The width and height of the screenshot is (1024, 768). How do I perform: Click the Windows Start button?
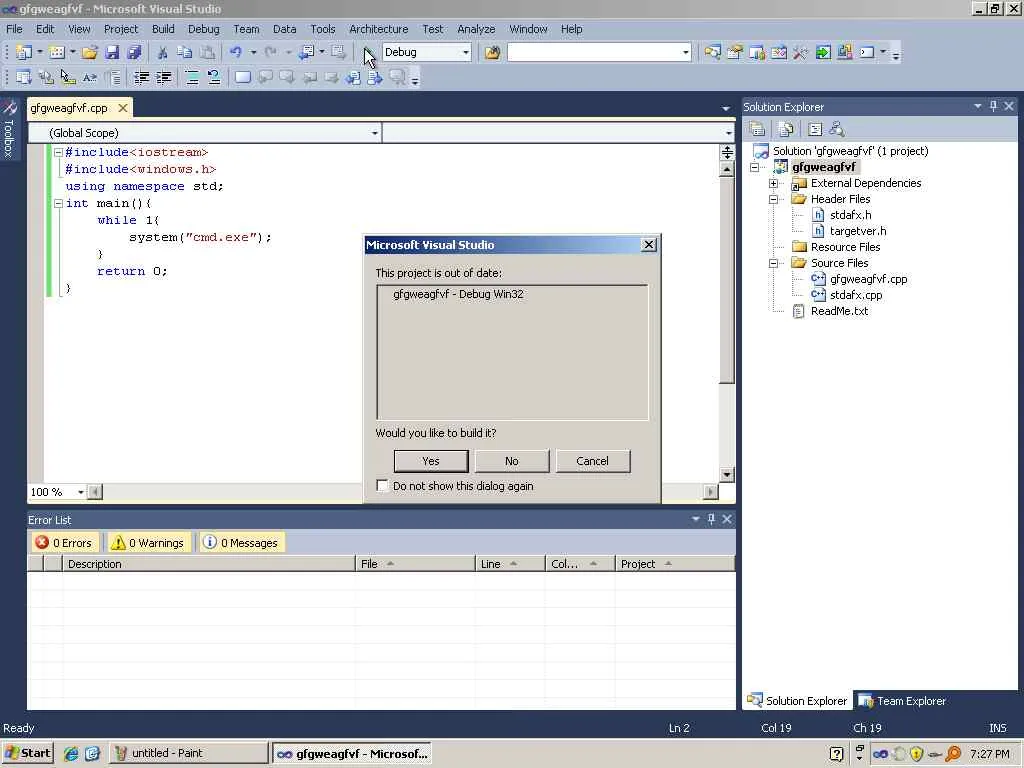28,753
